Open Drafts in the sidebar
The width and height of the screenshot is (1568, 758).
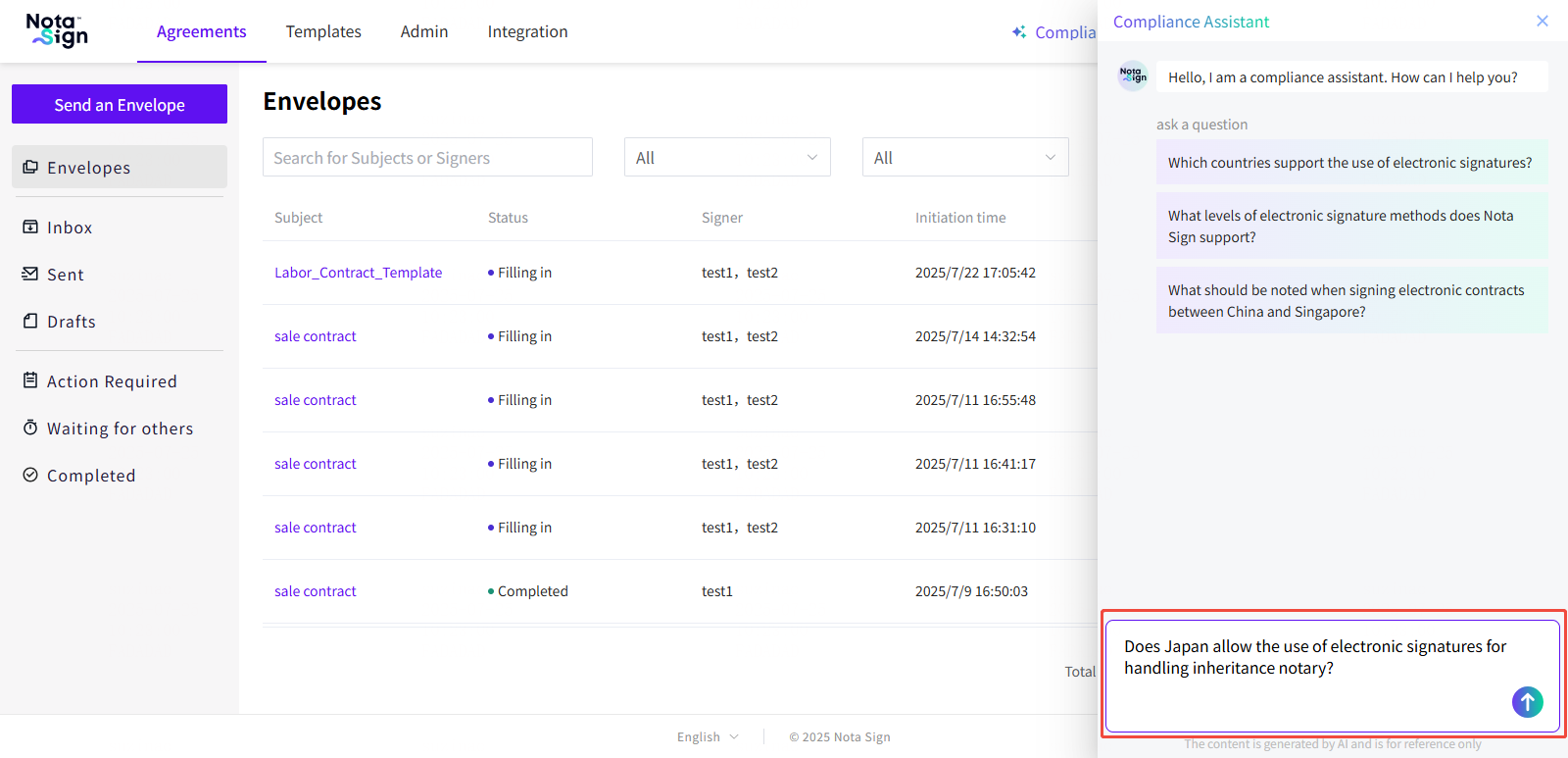click(71, 322)
